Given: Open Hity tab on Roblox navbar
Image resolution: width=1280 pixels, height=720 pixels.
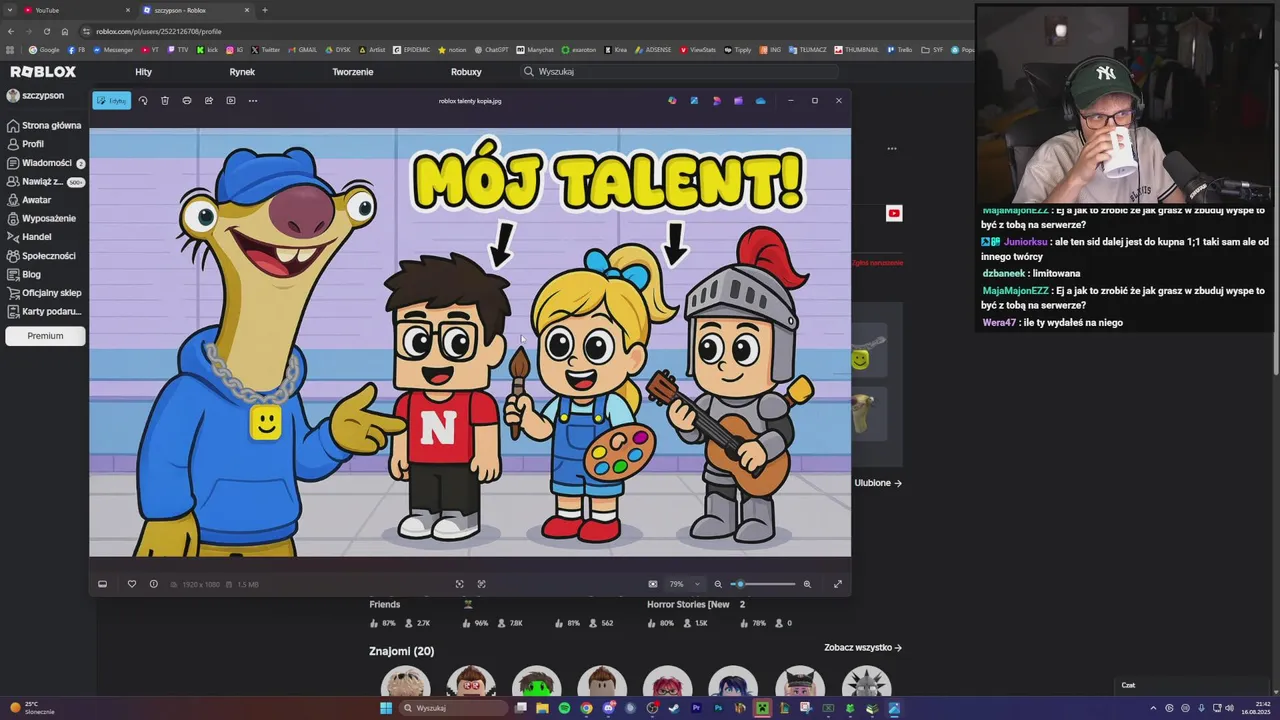Looking at the screenshot, I should pyautogui.click(x=143, y=72).
